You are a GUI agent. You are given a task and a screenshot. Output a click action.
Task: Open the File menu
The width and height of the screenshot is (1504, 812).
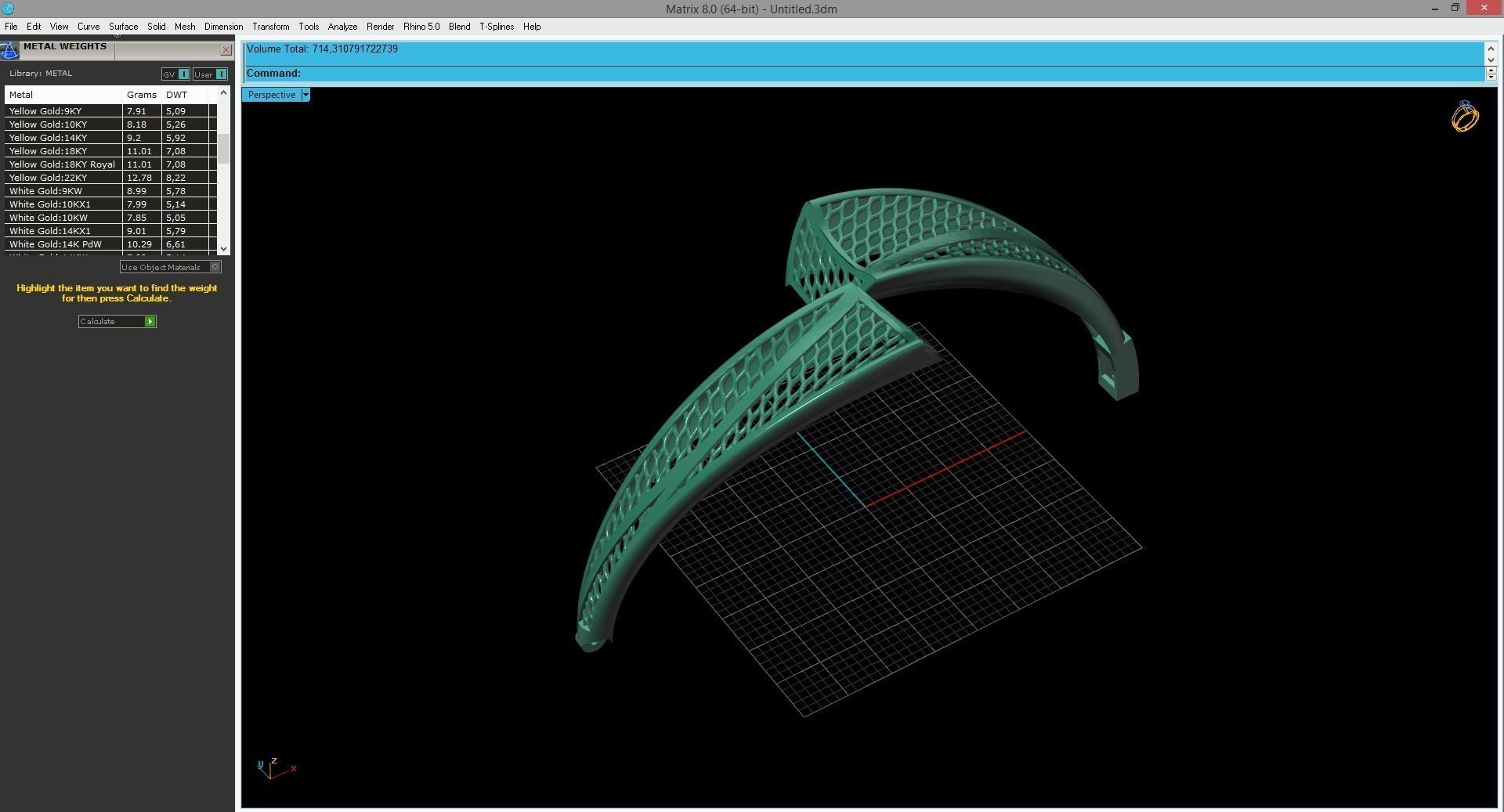(11, 27)
